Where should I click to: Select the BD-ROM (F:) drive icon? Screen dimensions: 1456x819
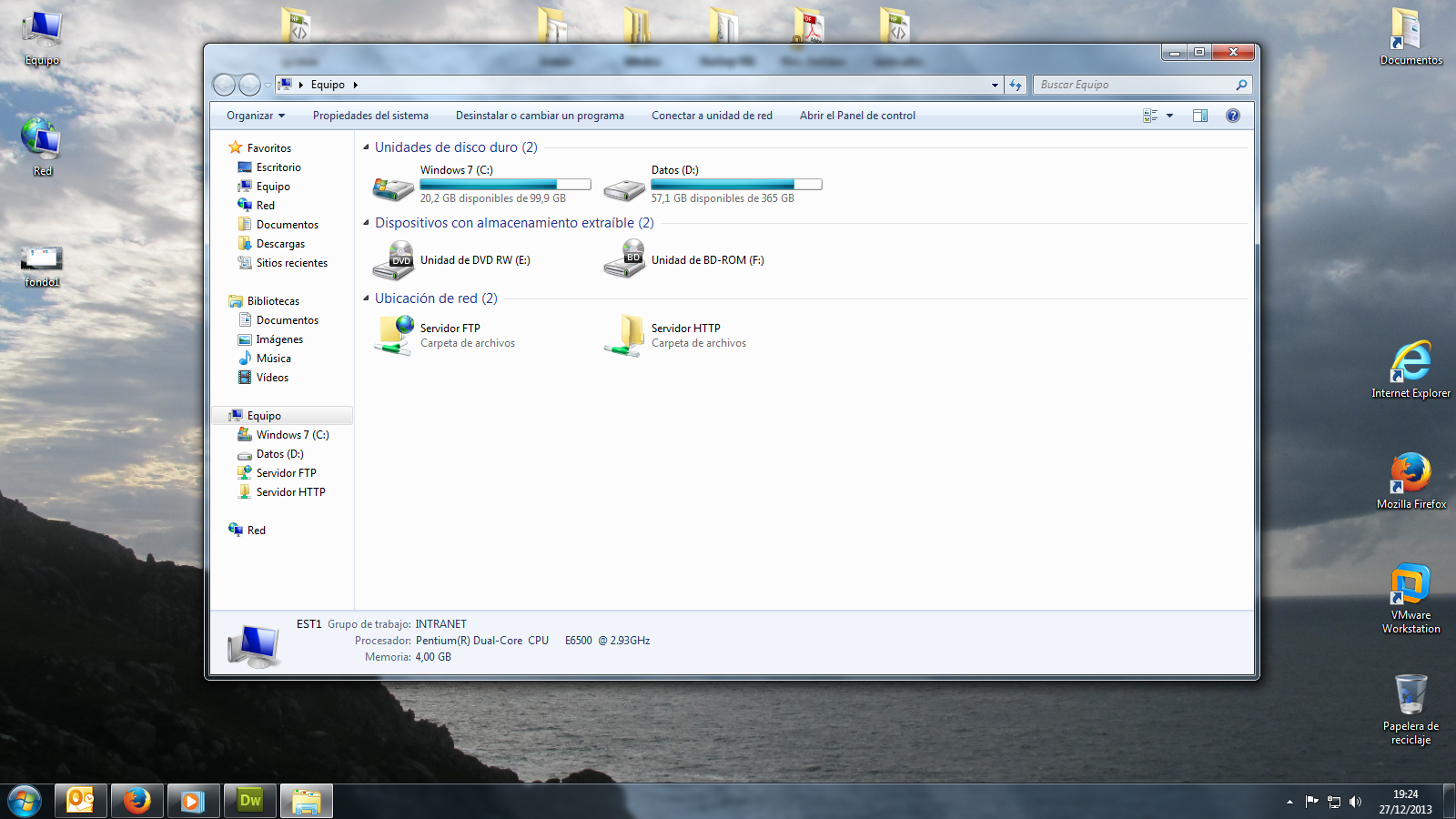coord(624,260)
